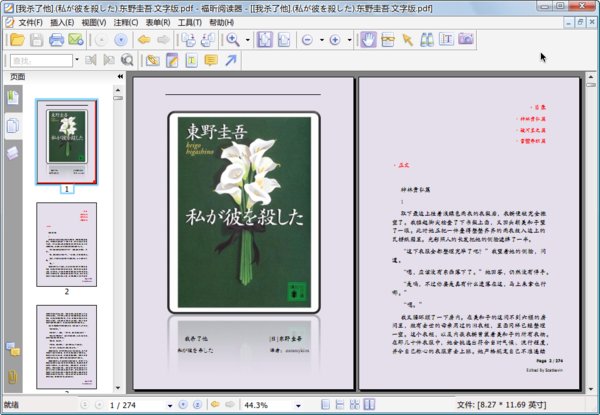Click the Print icon in toolbar
This screenshot has width=600, height=415.
(x=56, y=40)
